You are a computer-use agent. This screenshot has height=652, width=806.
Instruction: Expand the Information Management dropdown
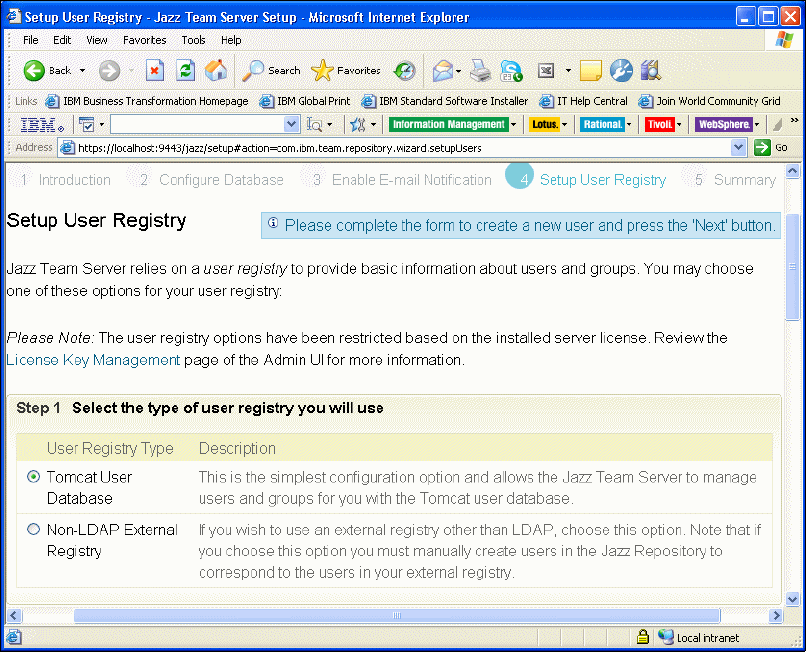click(x=513, y=124)
